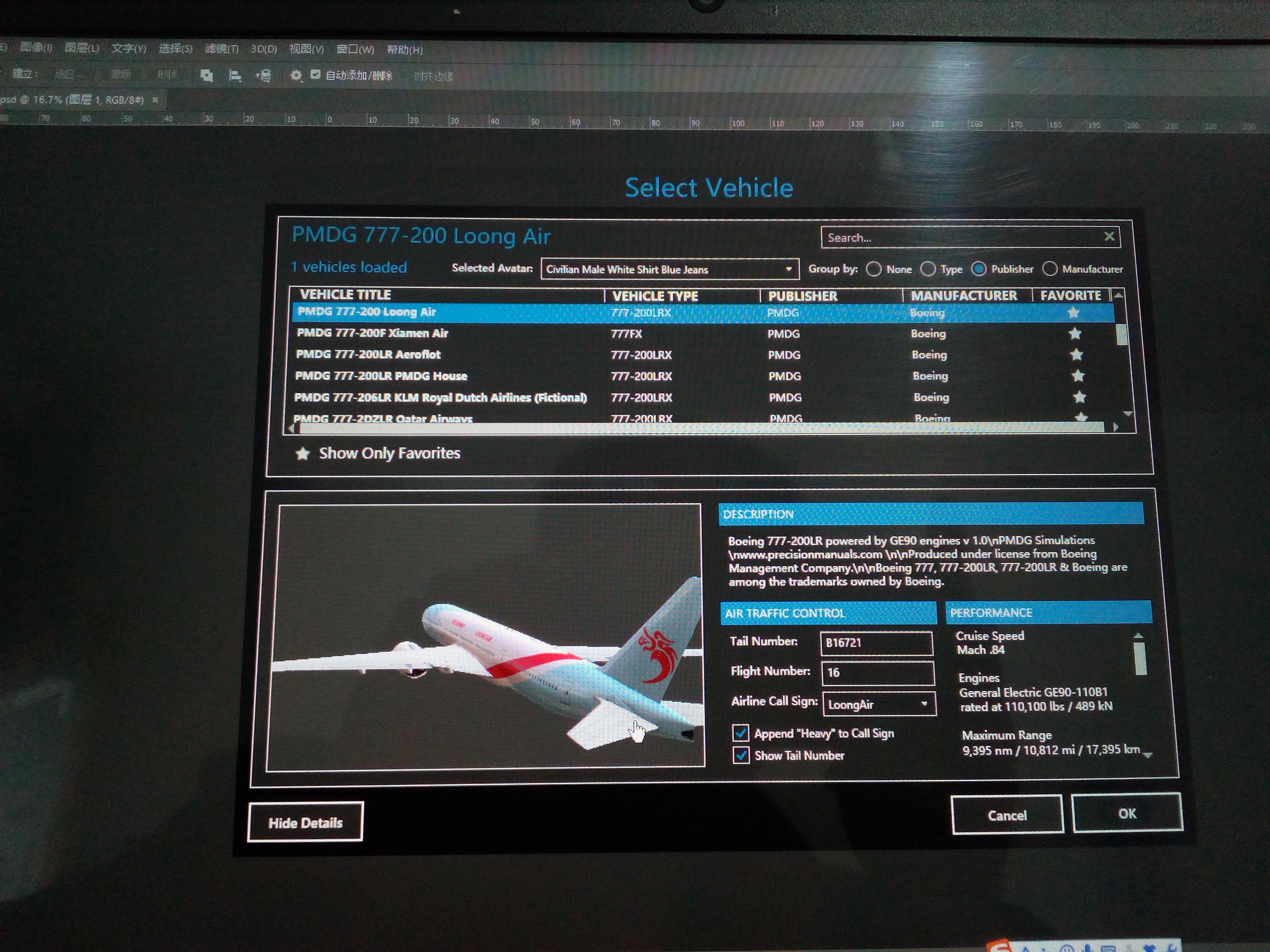Open Photoshop 3D(D) menu
Screen dimensions: 1270x952
pos(263,49)
